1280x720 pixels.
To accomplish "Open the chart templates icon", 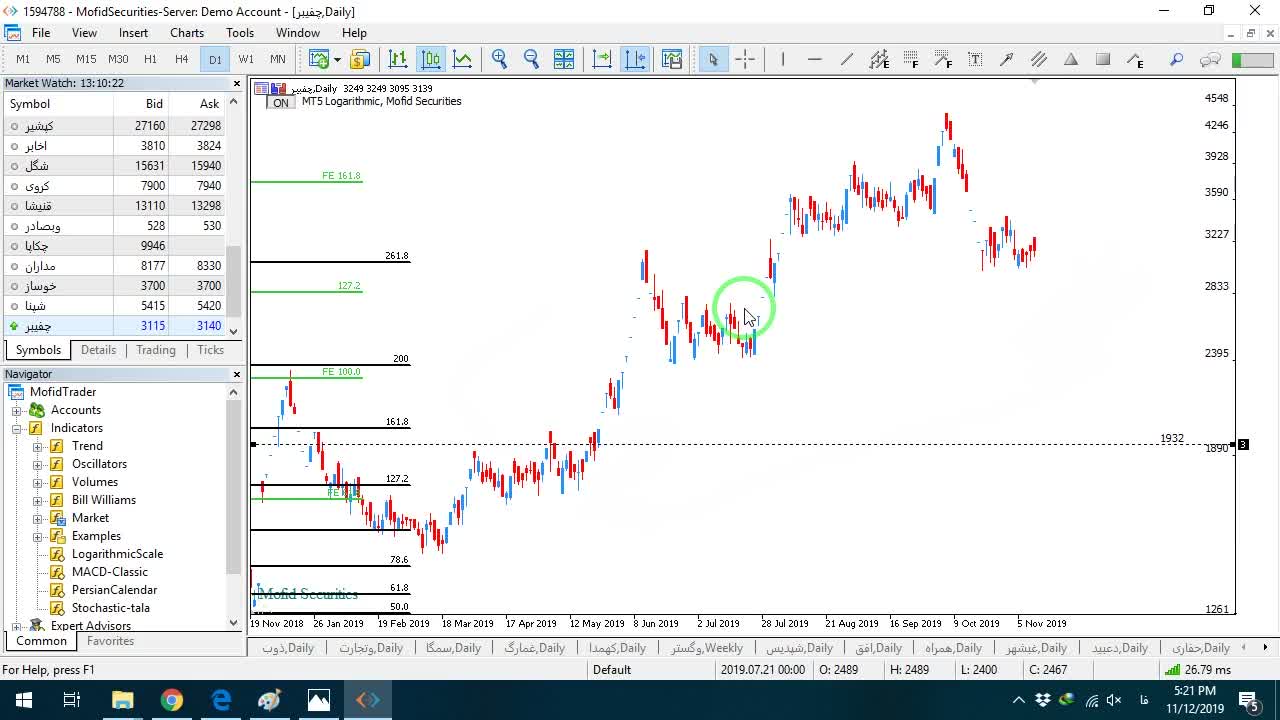I will pyautogui.click(x=672, y=59).
